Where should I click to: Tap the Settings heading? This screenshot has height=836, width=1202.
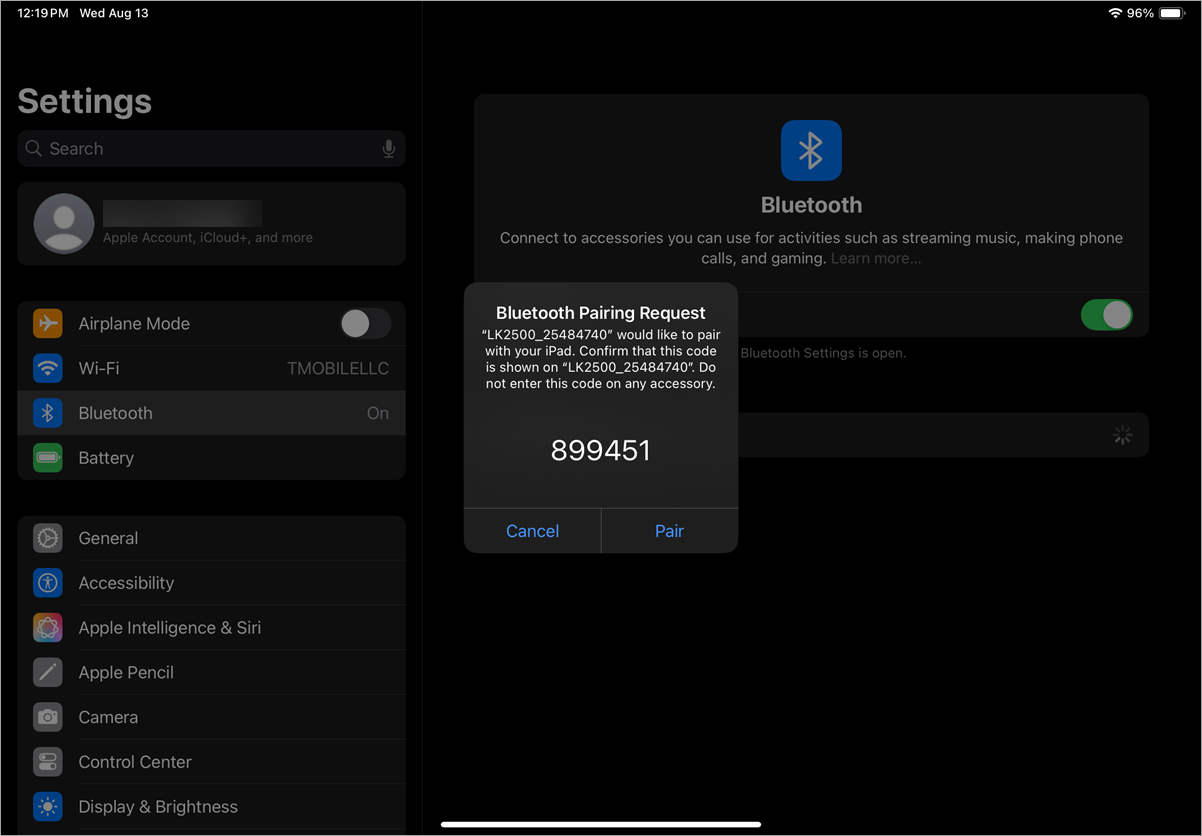85,101
